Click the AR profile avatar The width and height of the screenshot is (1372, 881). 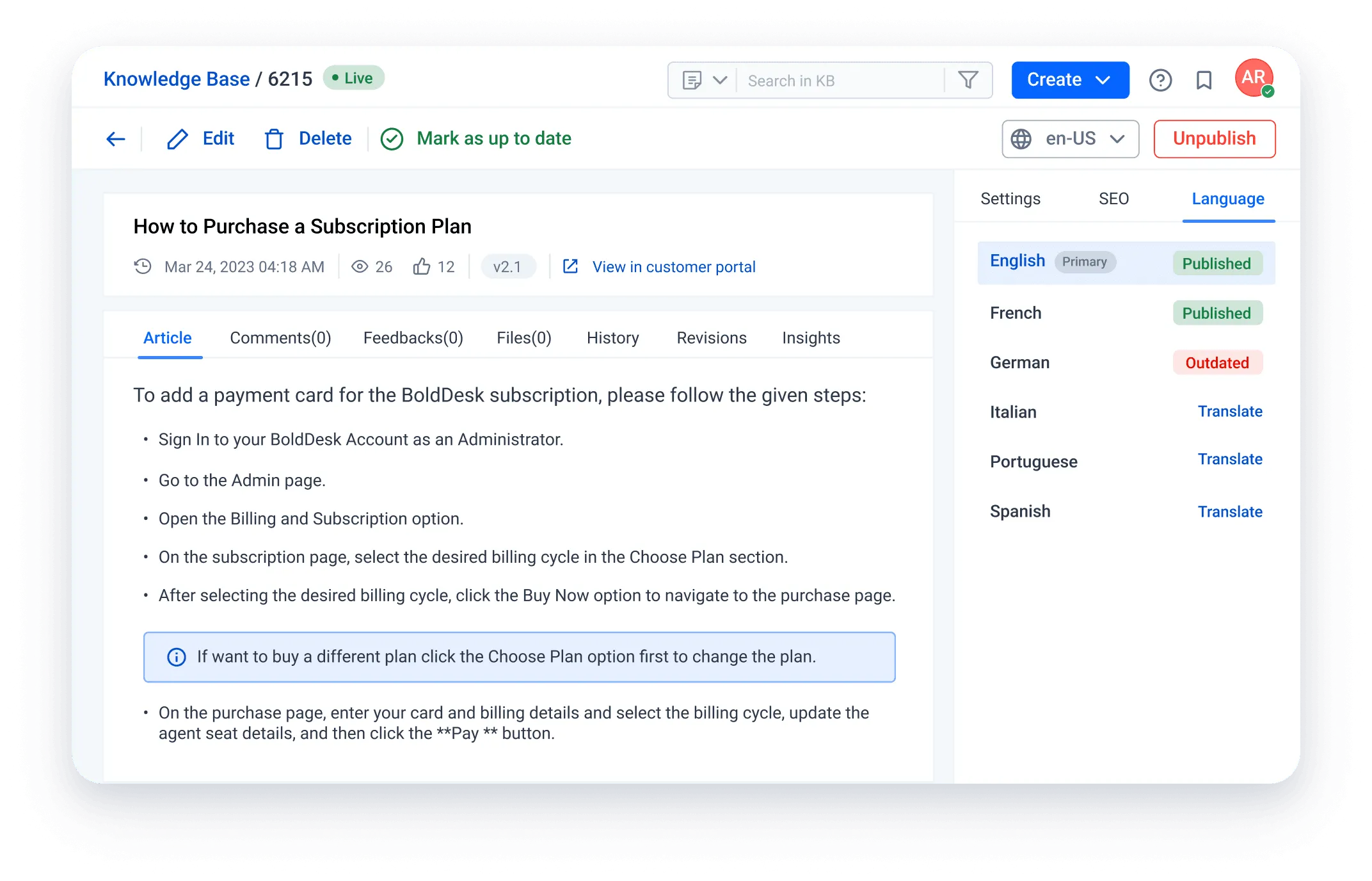point(1253,78)
